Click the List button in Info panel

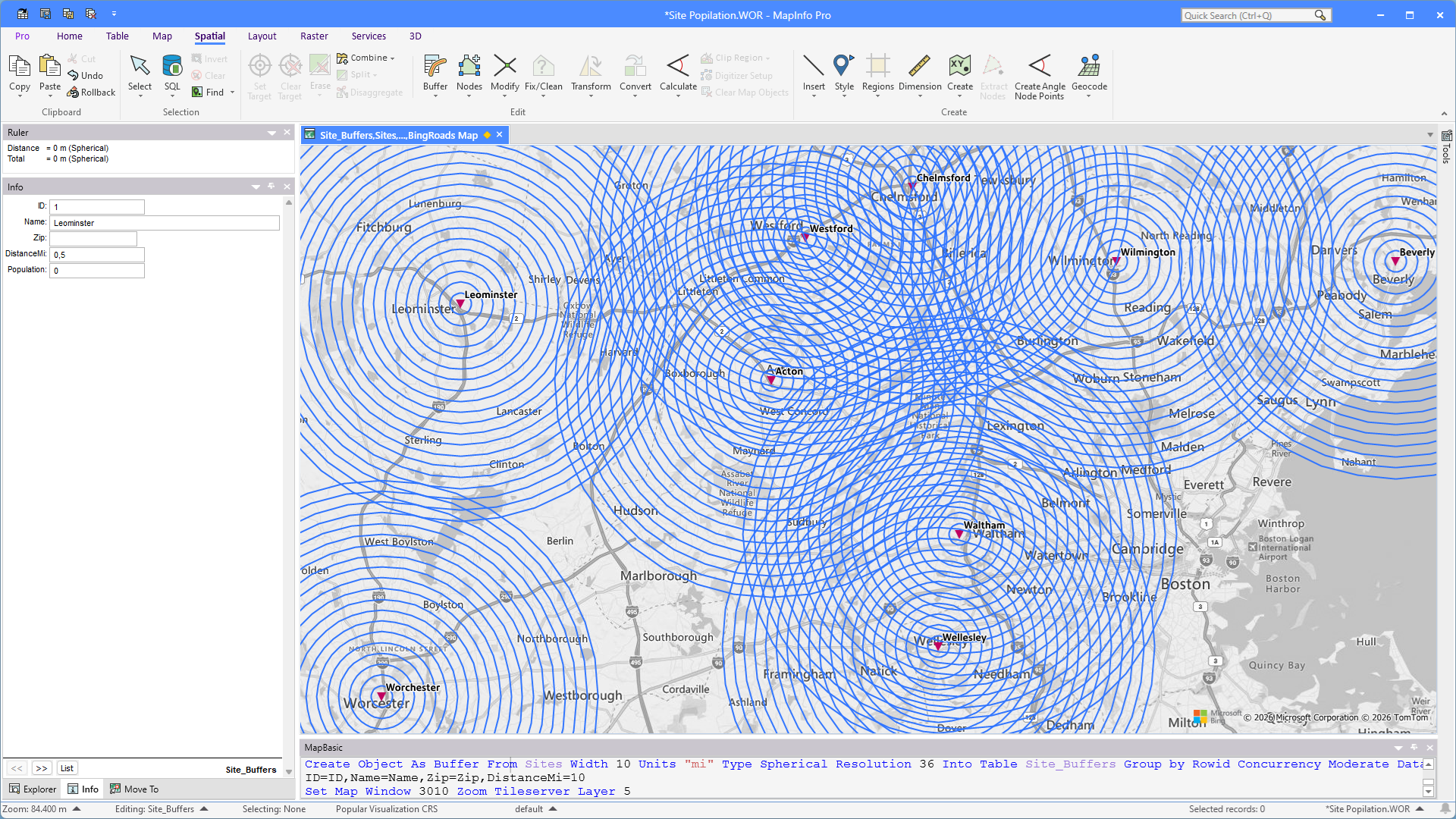point(67,768)
